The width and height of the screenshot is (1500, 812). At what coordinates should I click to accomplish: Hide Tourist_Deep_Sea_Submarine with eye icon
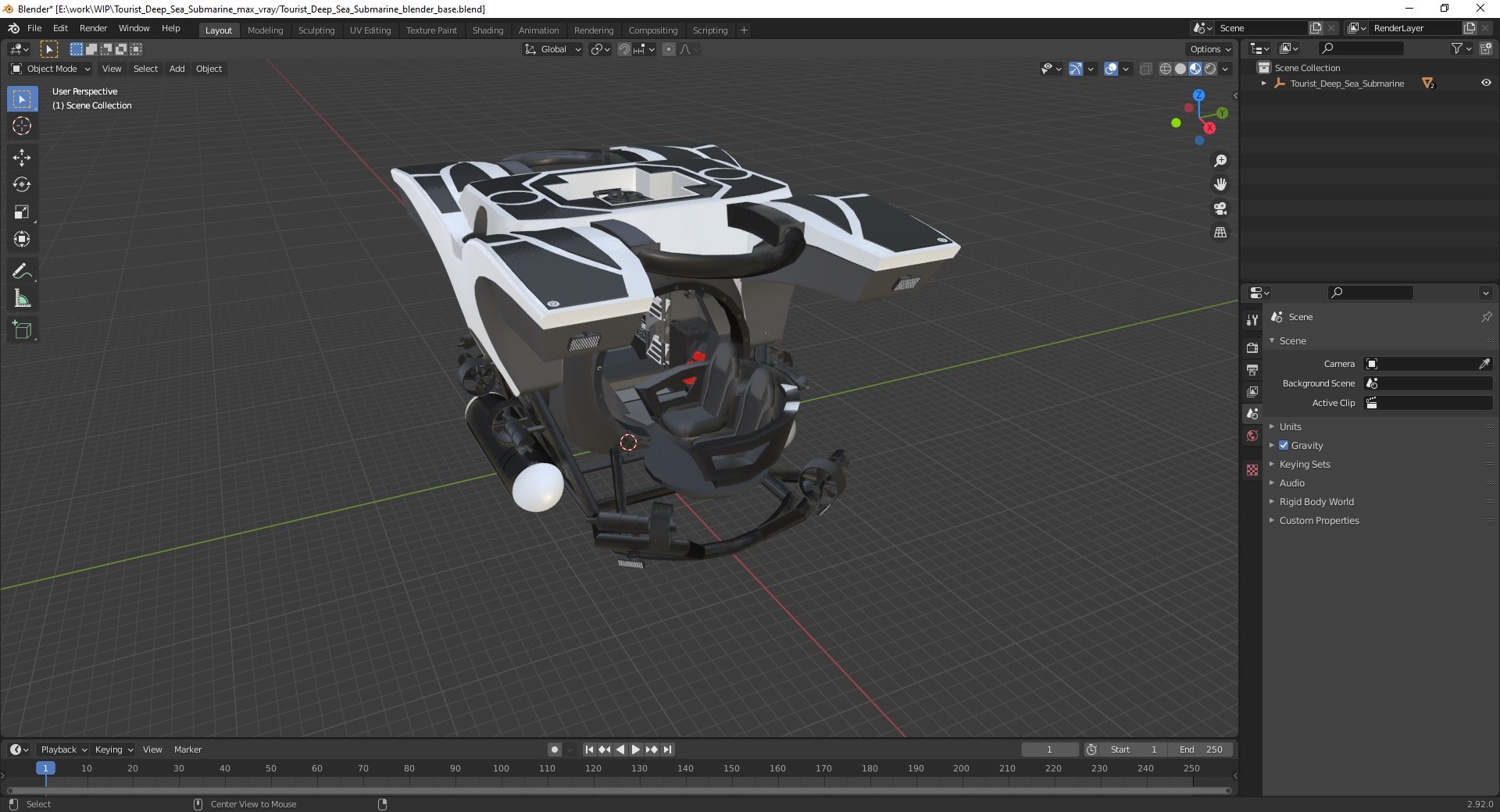pos(1486,83)
